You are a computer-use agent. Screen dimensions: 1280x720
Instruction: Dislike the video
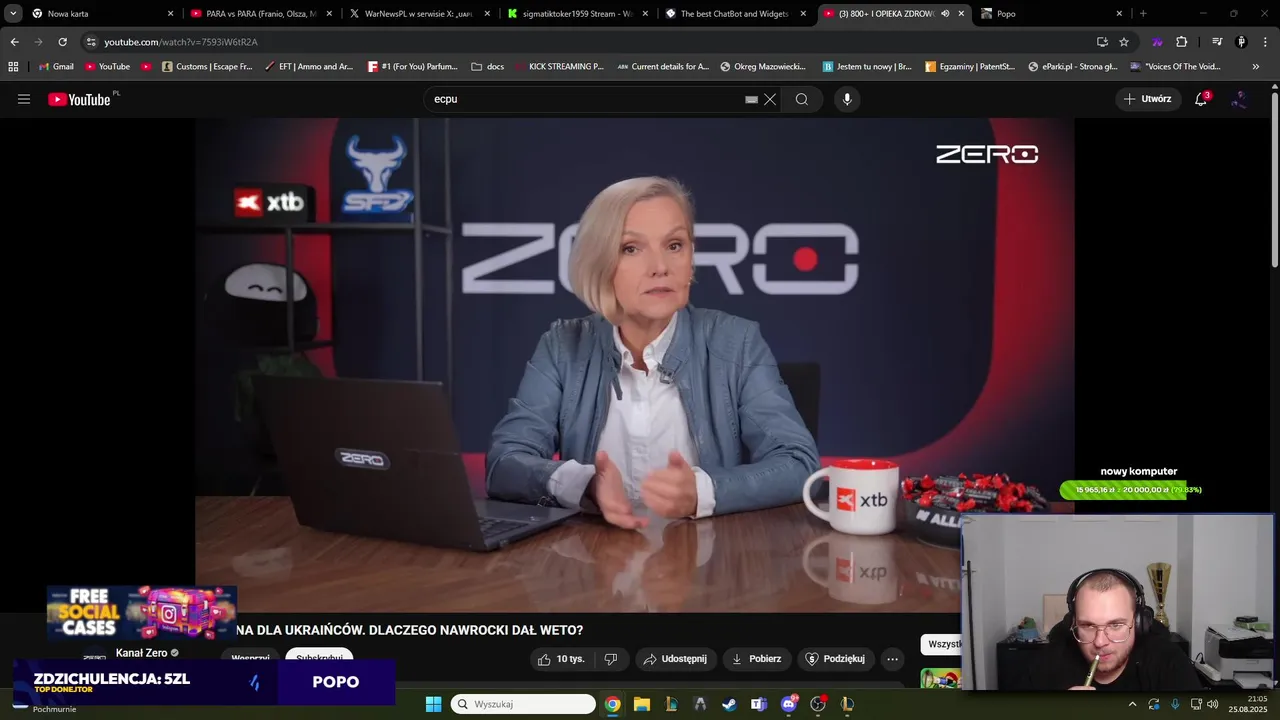point(611,659)
